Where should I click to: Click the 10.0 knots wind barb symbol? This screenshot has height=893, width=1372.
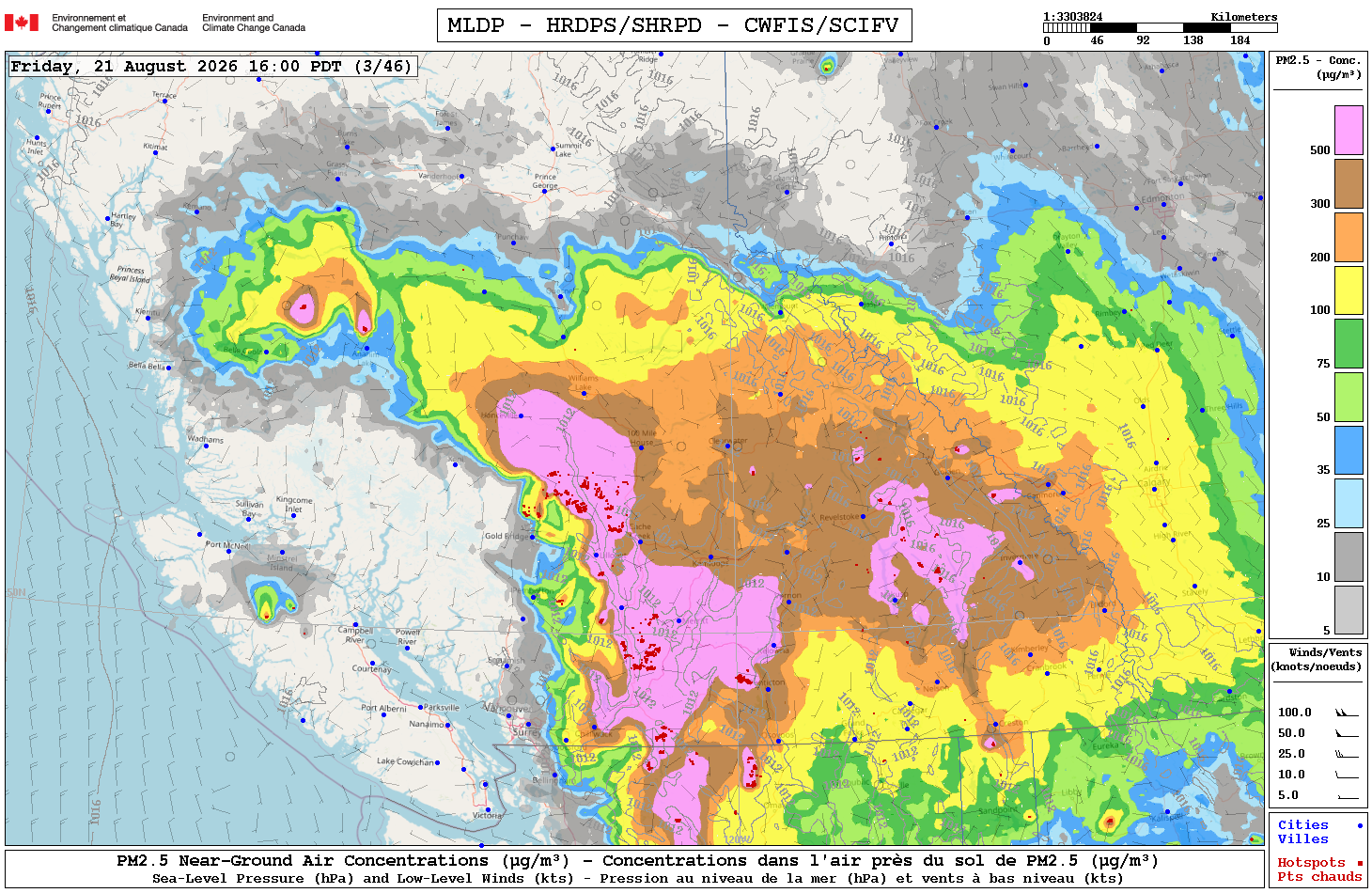[1347, 775]
